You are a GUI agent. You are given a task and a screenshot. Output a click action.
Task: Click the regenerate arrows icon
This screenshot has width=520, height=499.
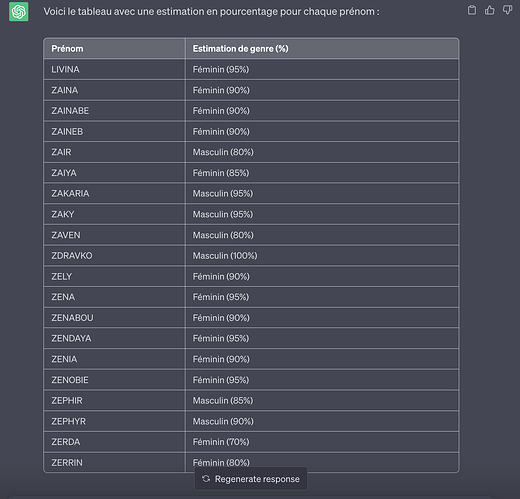click(206, 479)
